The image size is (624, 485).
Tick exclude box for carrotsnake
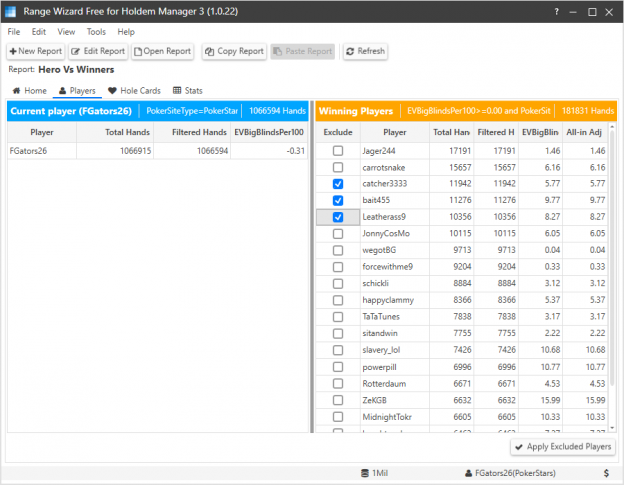tap(338, 168)
